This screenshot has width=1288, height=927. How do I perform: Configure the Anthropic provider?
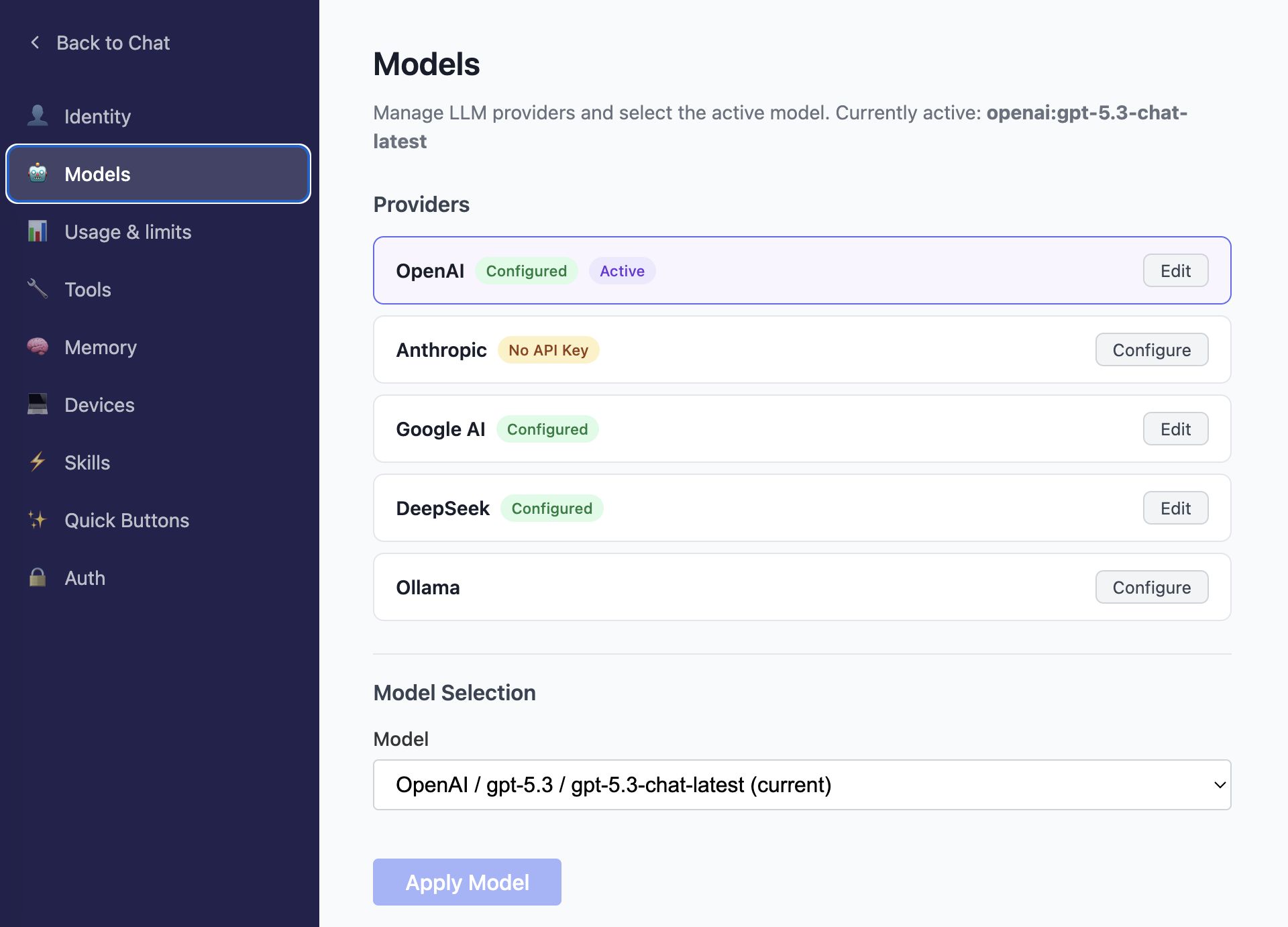1152,349
